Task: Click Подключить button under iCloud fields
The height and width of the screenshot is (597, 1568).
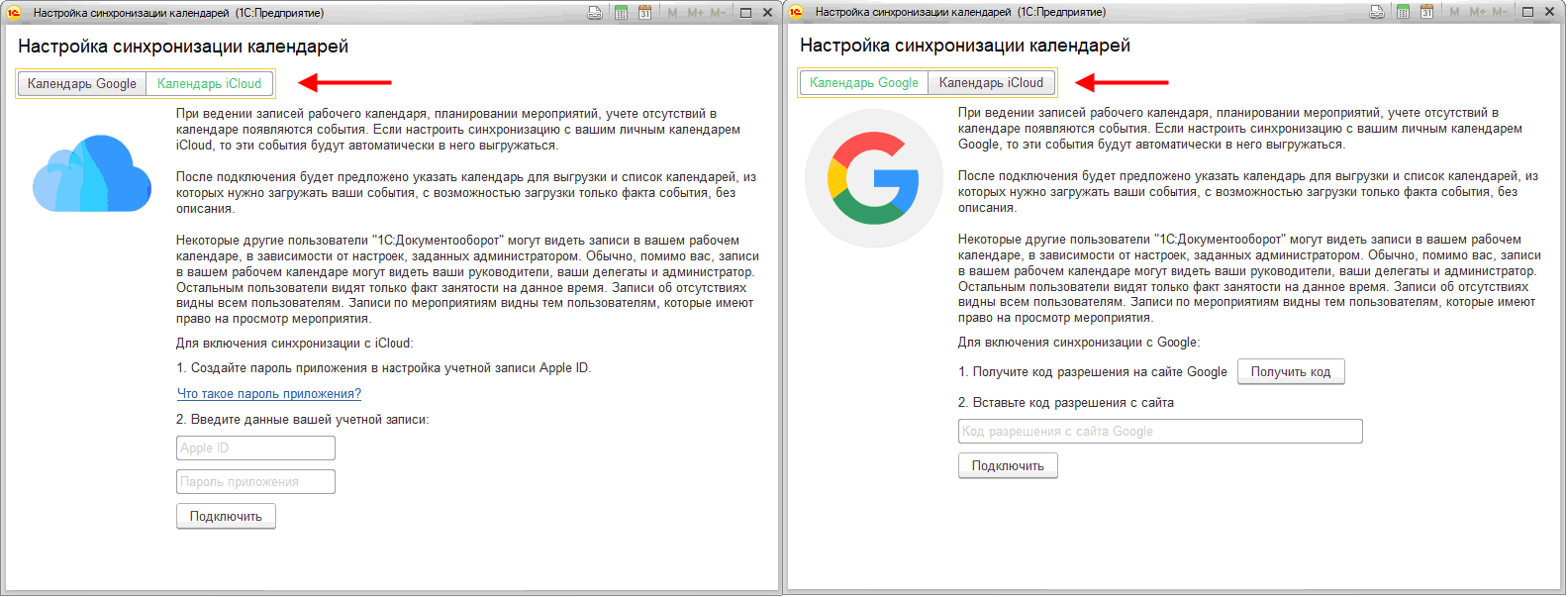Action: [x=226, y=517]
